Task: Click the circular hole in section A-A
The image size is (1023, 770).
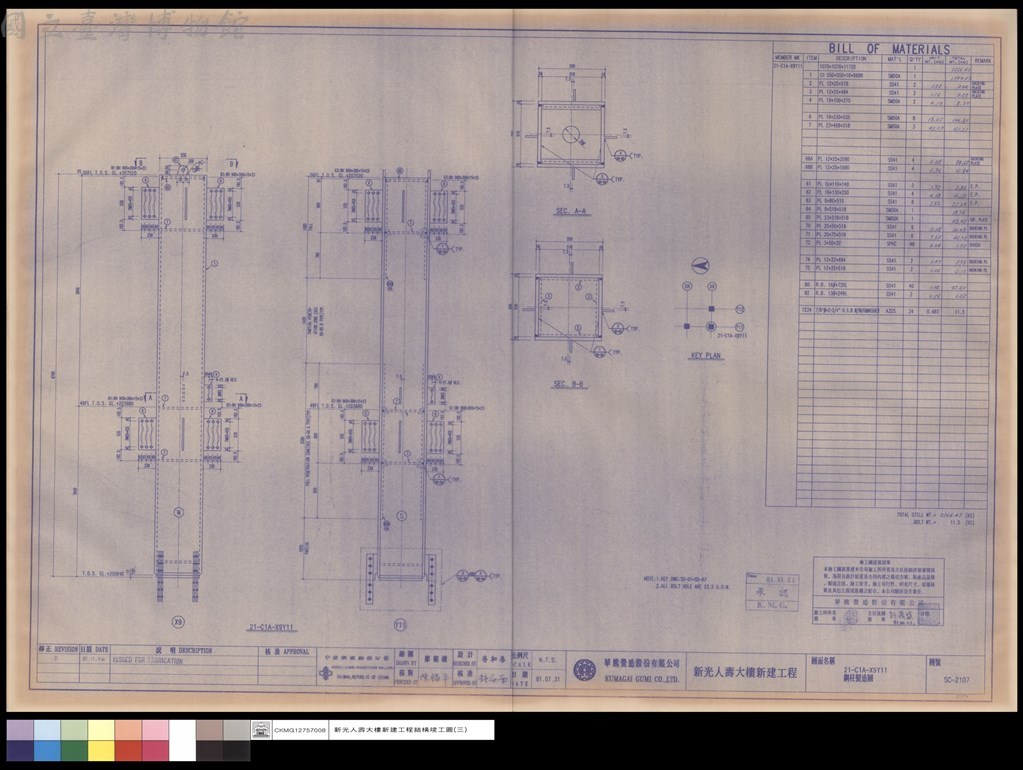Action: pos(571,135)
